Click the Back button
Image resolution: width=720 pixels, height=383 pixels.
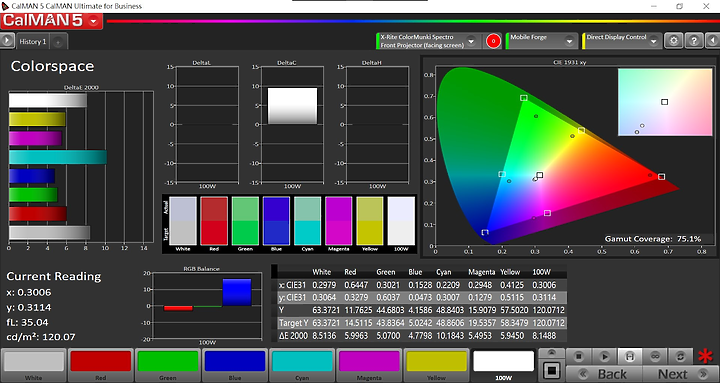604,374
